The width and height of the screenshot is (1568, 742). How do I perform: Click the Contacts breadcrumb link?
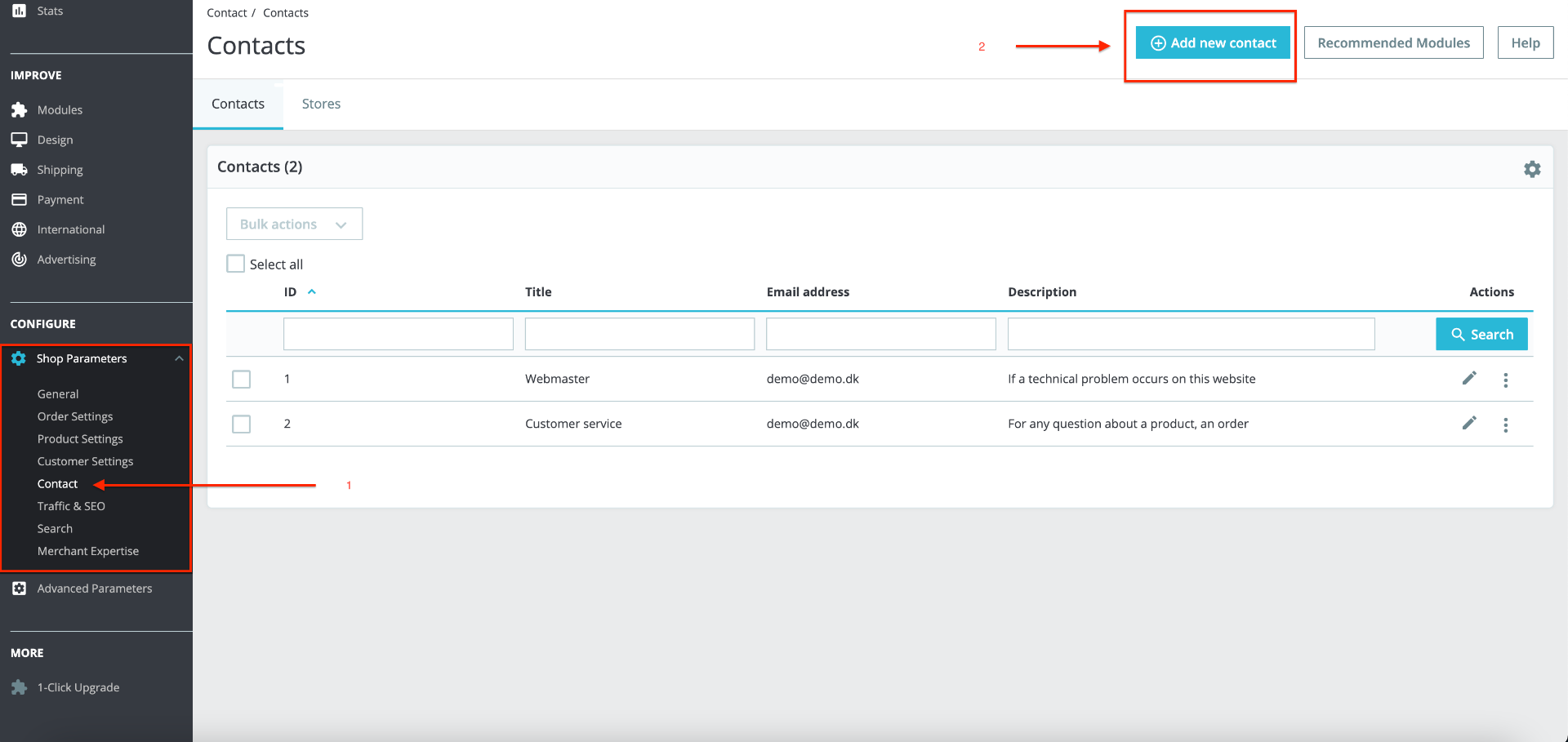[x=286, y=13]
